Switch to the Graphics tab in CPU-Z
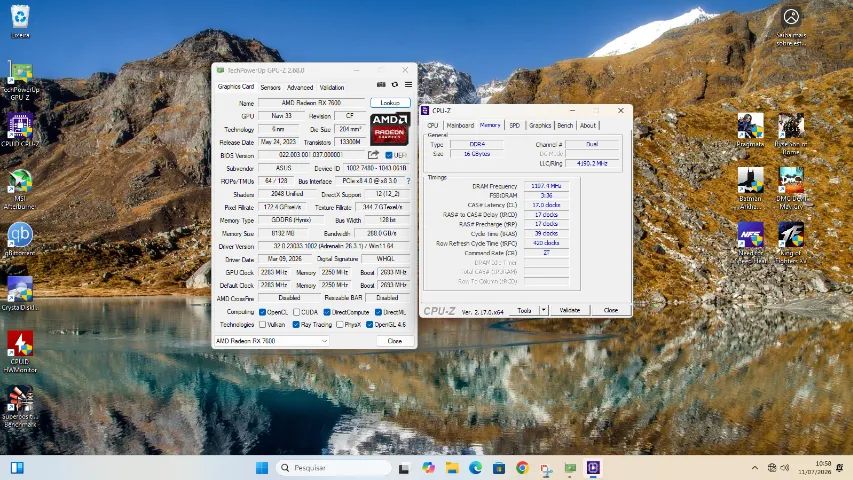Image resolution: width=853 pixels, height=480 pixels. pyautogui.click(x=540, y=125)
